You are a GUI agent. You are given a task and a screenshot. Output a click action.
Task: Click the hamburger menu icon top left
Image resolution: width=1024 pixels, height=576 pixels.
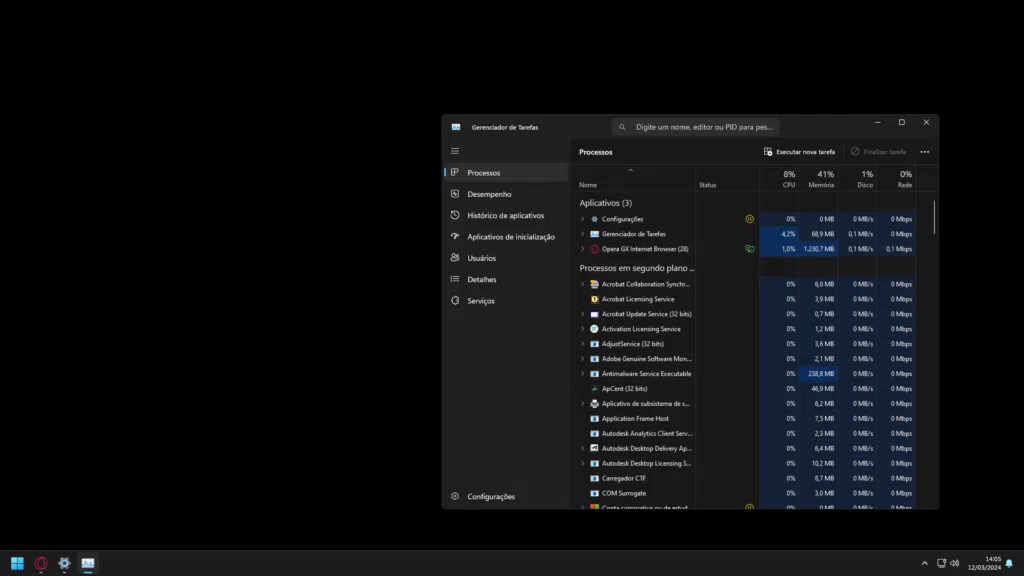(453, 150)
